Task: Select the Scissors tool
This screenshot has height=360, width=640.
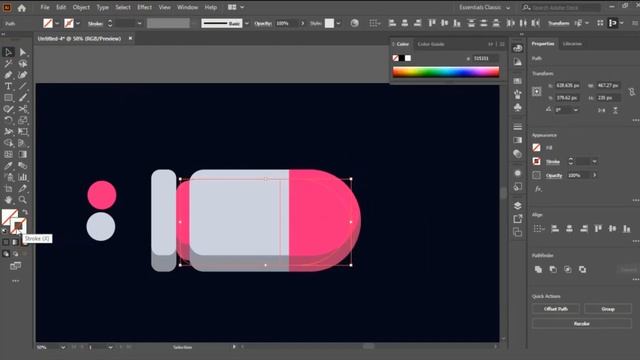Action: [22, 109]
